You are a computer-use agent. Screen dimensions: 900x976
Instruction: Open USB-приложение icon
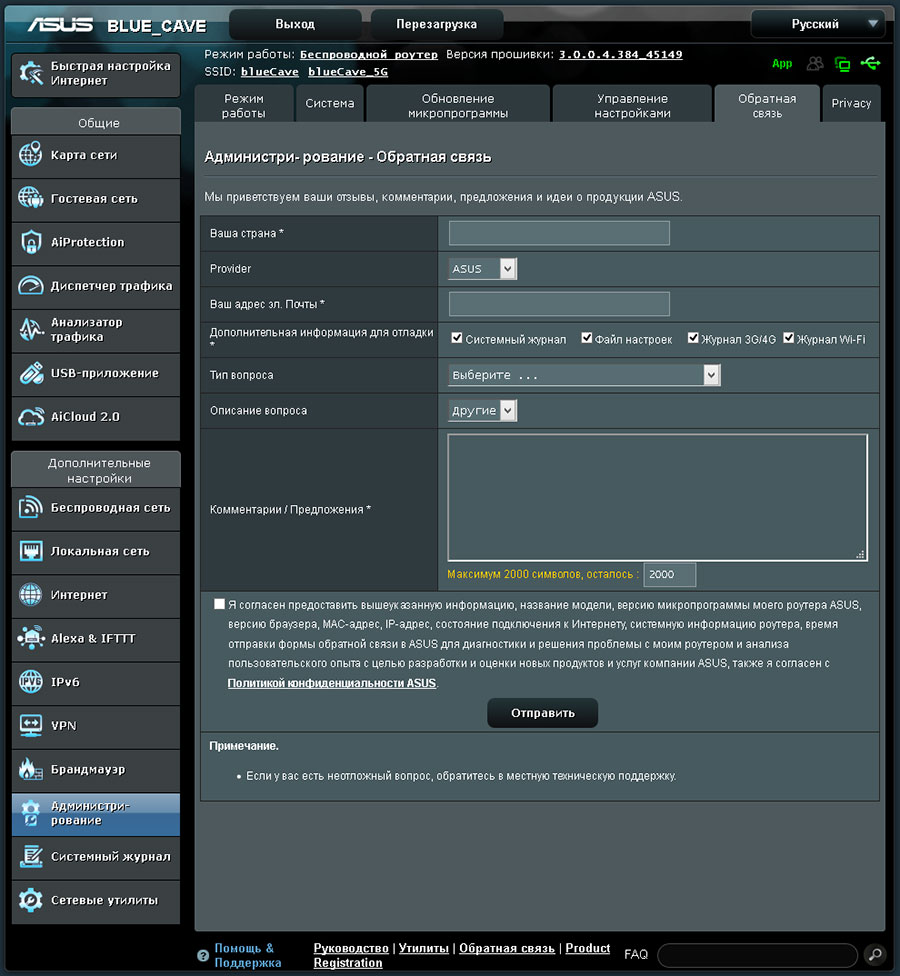click(30, 373)
